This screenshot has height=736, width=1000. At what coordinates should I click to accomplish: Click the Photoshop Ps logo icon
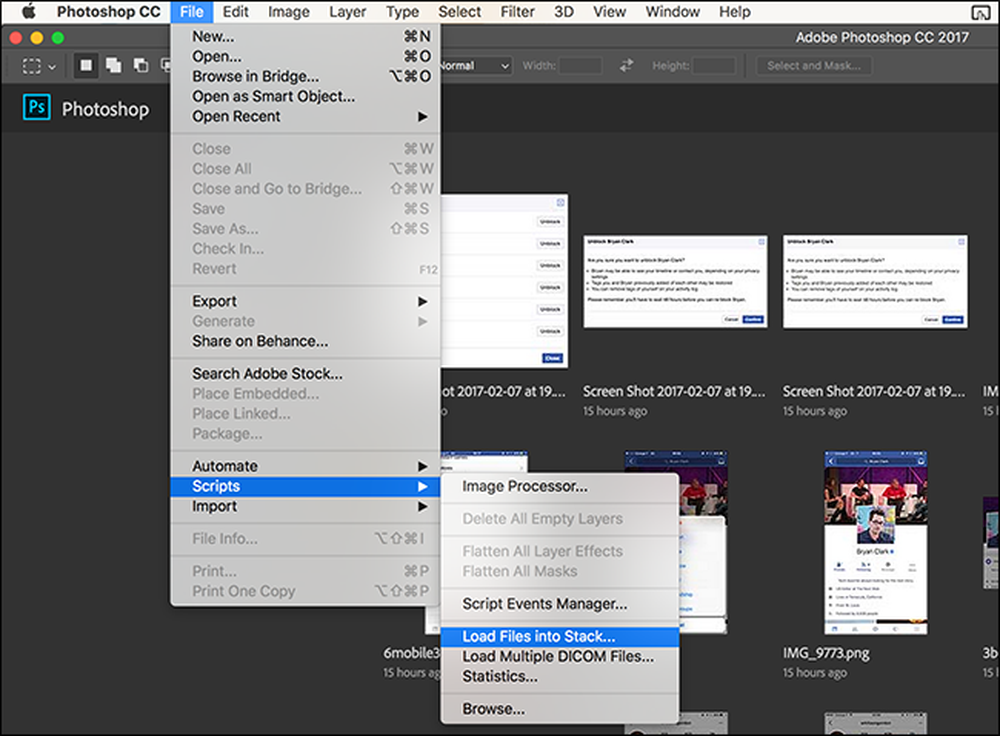(x=36, y=107)
